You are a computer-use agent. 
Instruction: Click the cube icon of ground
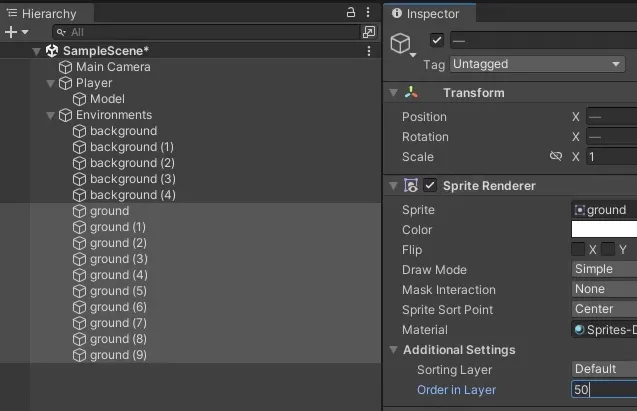coord(79,211)
